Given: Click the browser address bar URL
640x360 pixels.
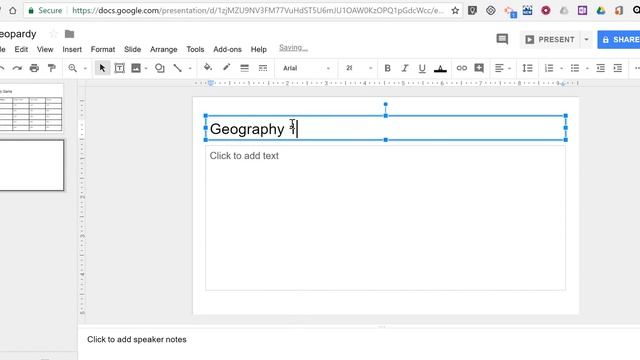Looking at the screenshot, I should point(258,11).
